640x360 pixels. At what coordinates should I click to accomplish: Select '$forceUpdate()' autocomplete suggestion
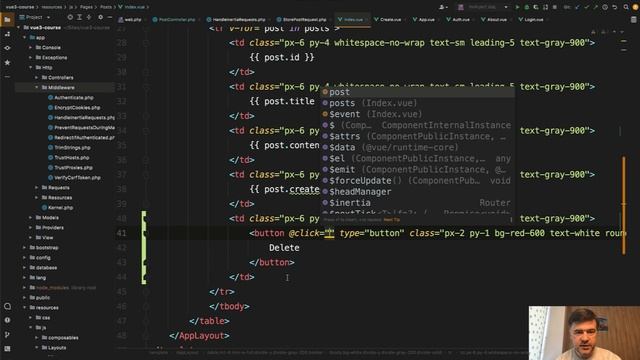click(x=417, y=180)
